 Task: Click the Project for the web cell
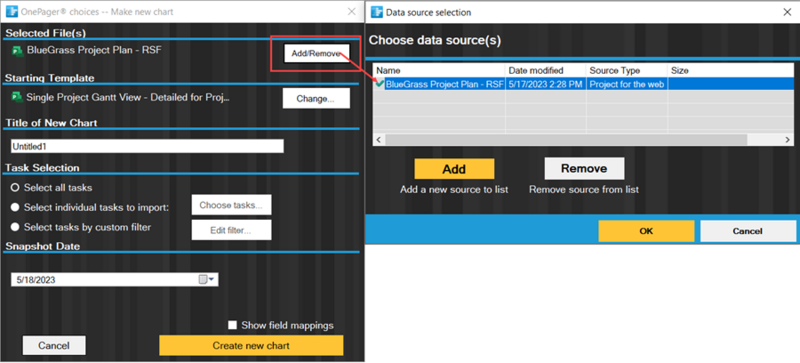pos(627,84)
